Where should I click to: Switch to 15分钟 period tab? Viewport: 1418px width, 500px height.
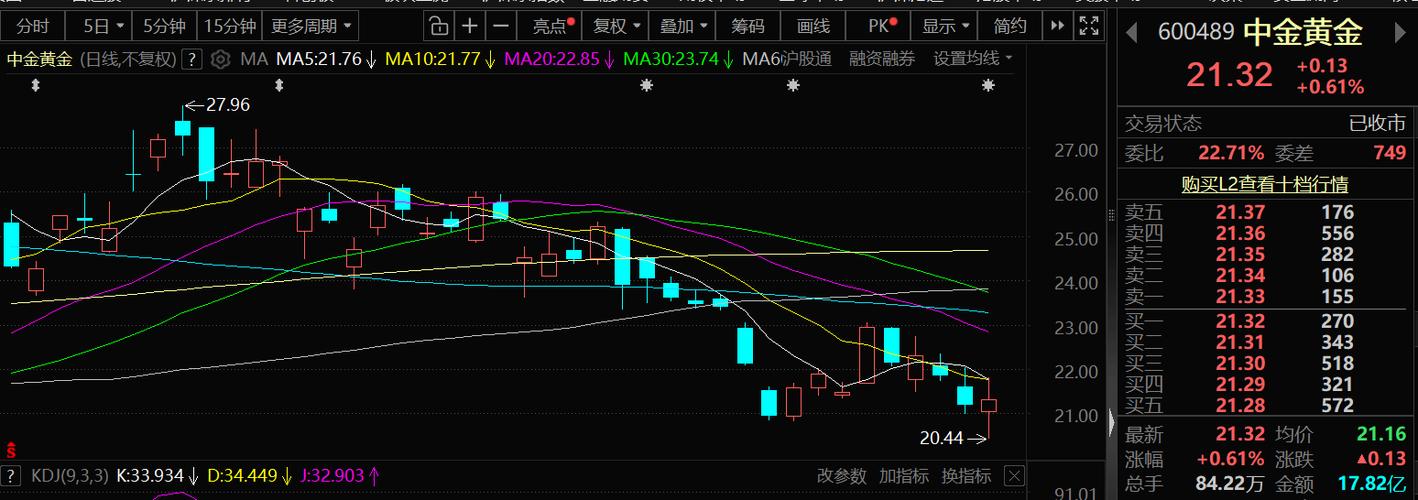coord(229,26)
